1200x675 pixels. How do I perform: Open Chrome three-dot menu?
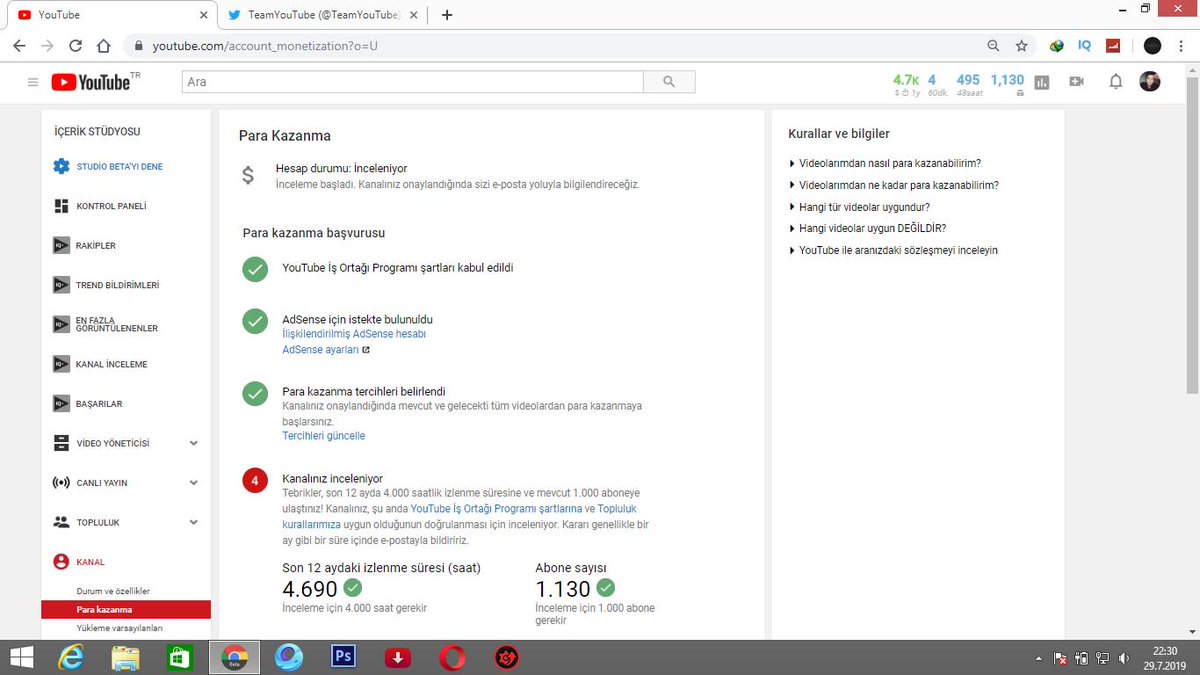click(1181, 46)
